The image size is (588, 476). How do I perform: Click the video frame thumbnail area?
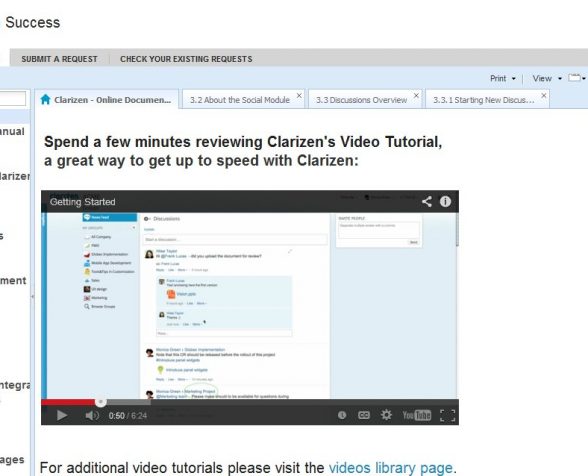[x=250, y=305]
